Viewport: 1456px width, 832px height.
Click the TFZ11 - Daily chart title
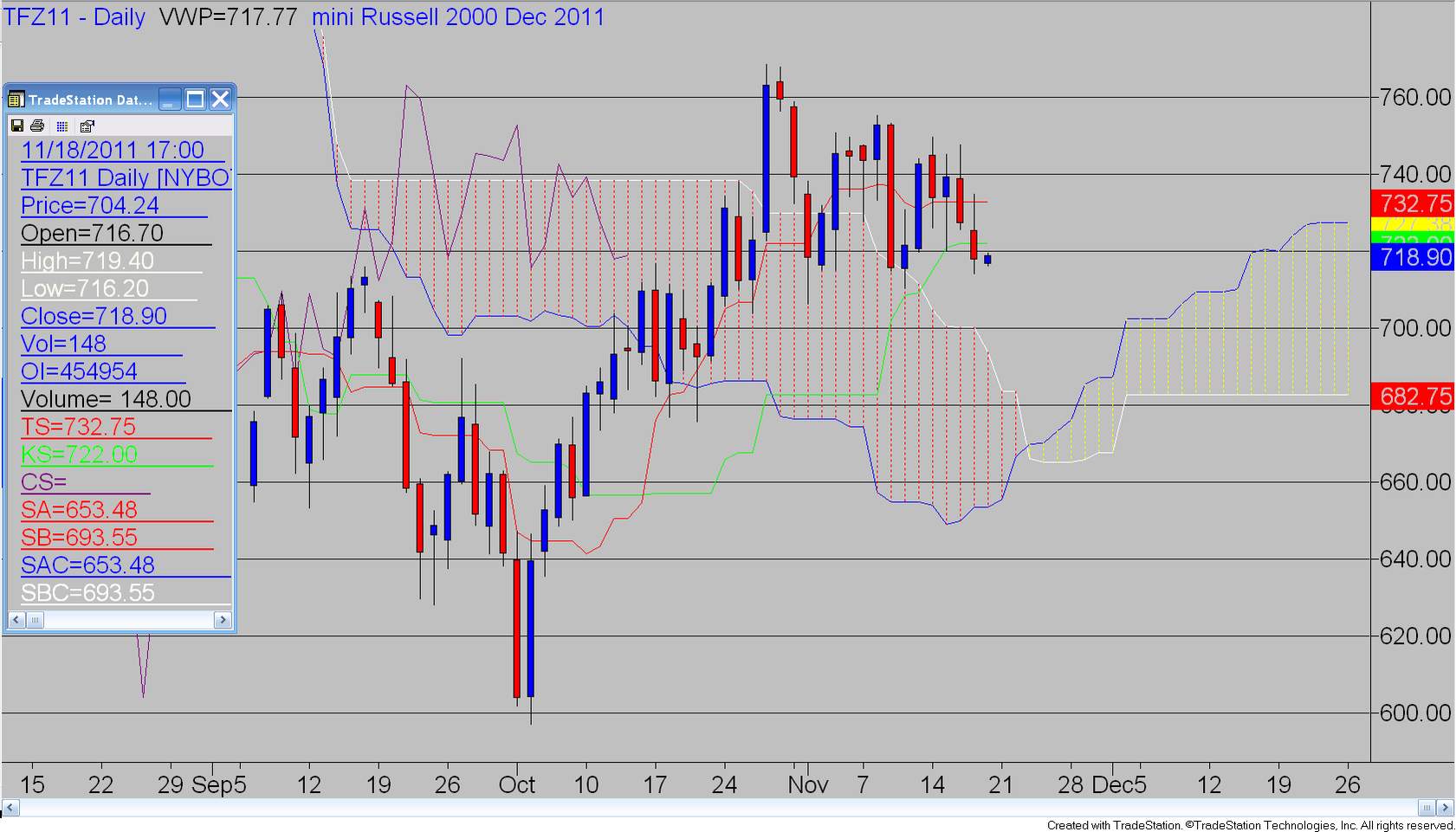(x=74, y=17)
